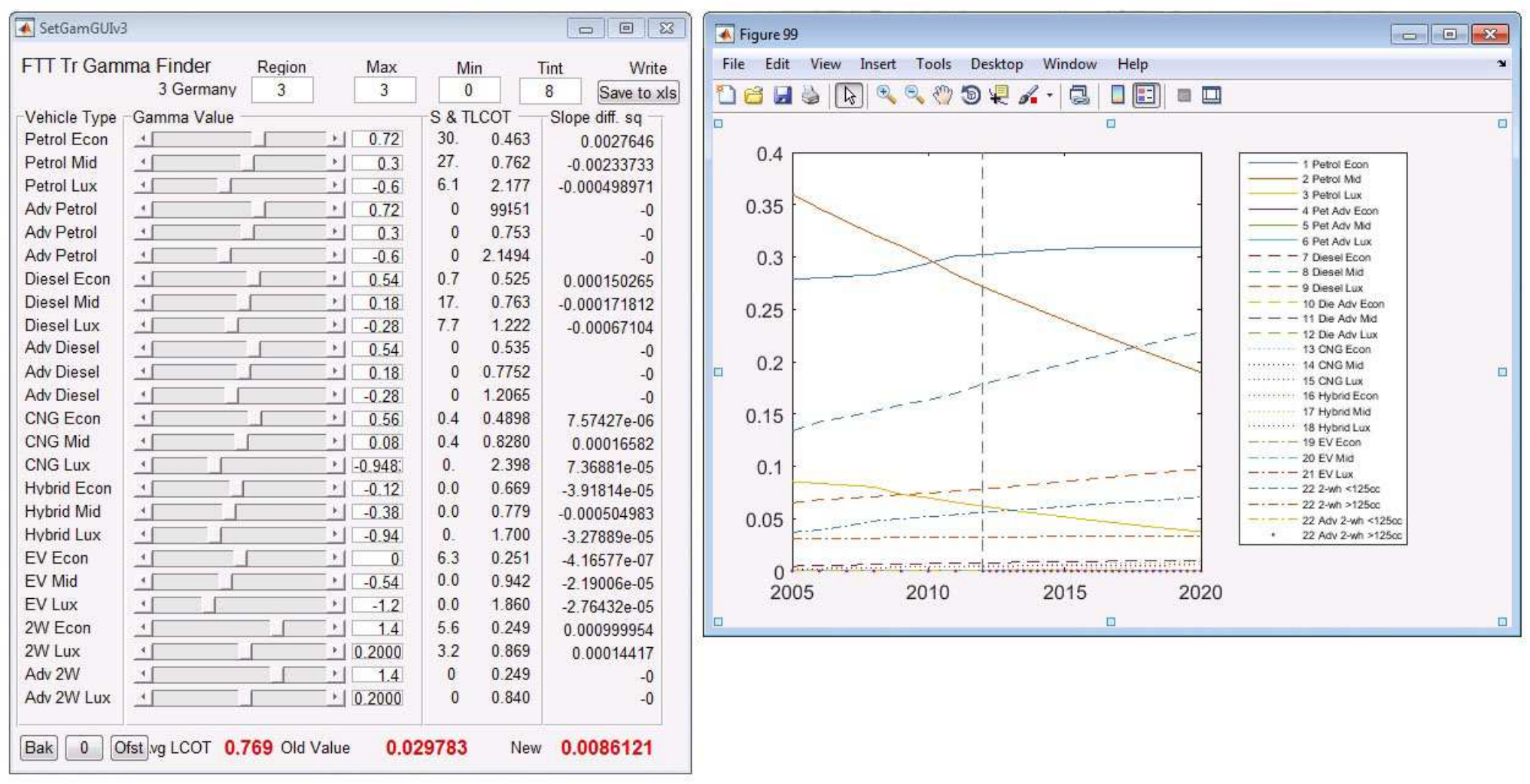Click the Open File folder icon
This screenshot has width=1530, height=784.
[x=753, y=95]
